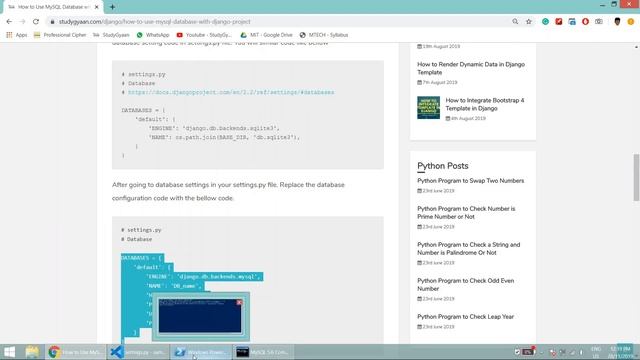The width and height of the screenshot is (640, 360).
Task: Switch to MySQL 5.6 Command Line taskbar item
Action: point(263,352)
